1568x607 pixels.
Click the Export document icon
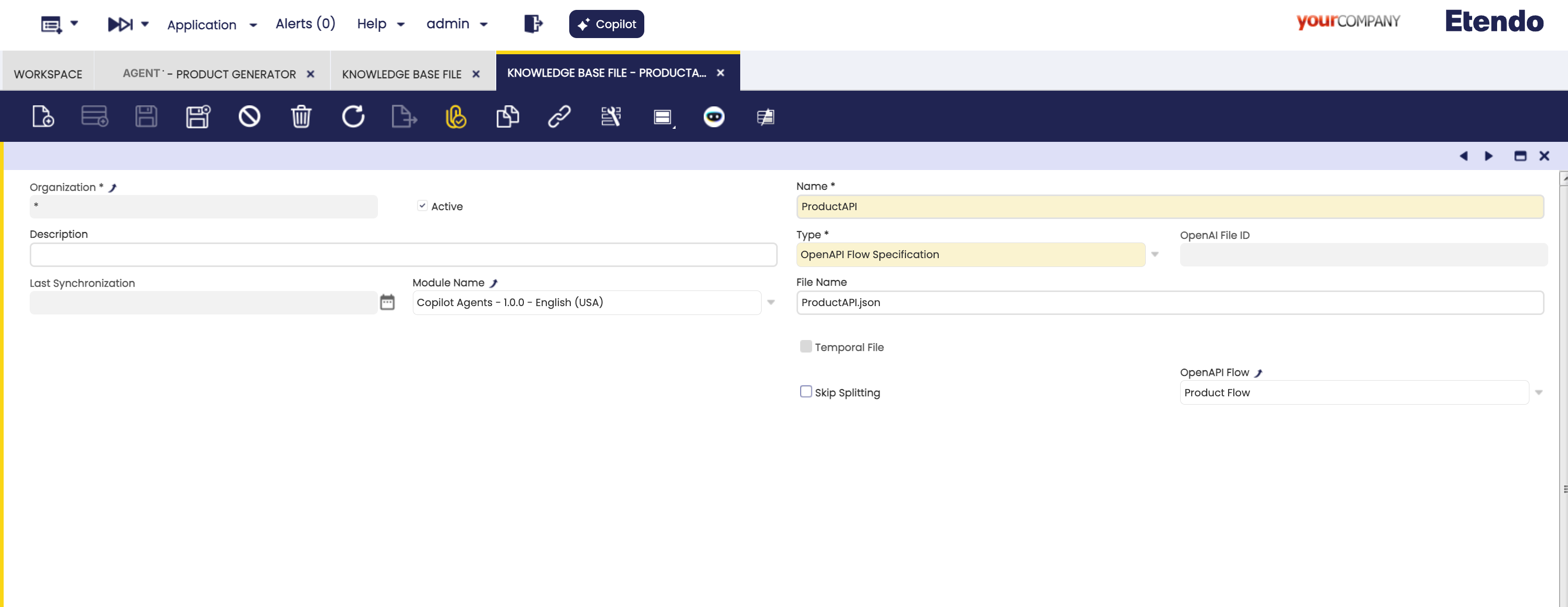pyautogui.click(x=404, y=116)
